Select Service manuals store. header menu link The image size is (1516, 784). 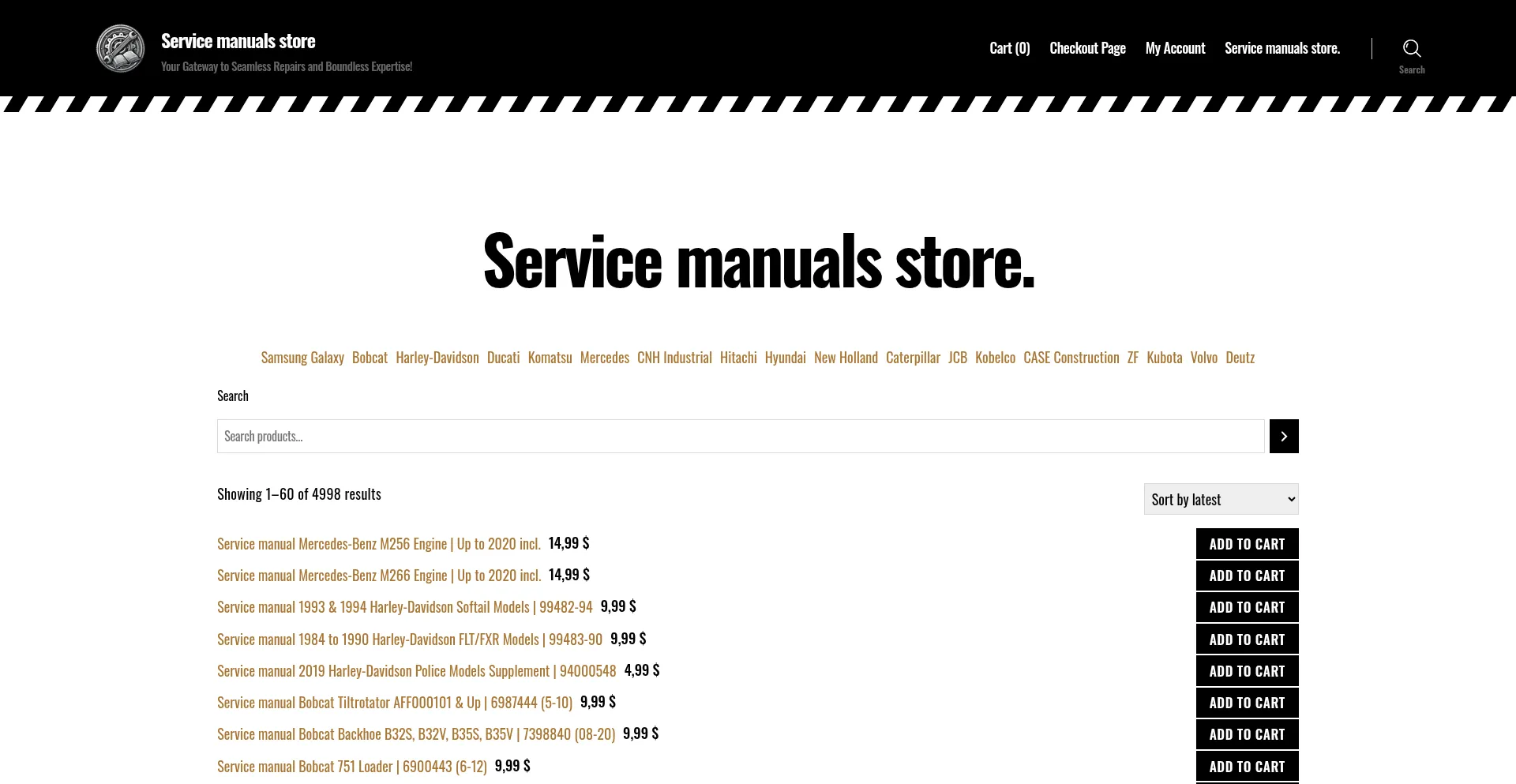[1282, 48]
